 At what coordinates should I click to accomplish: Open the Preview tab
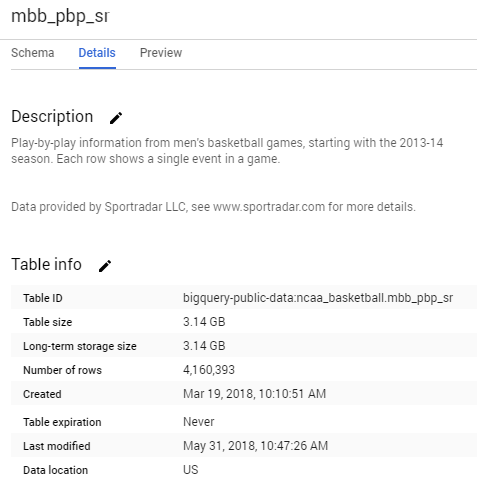coord(161,53)
